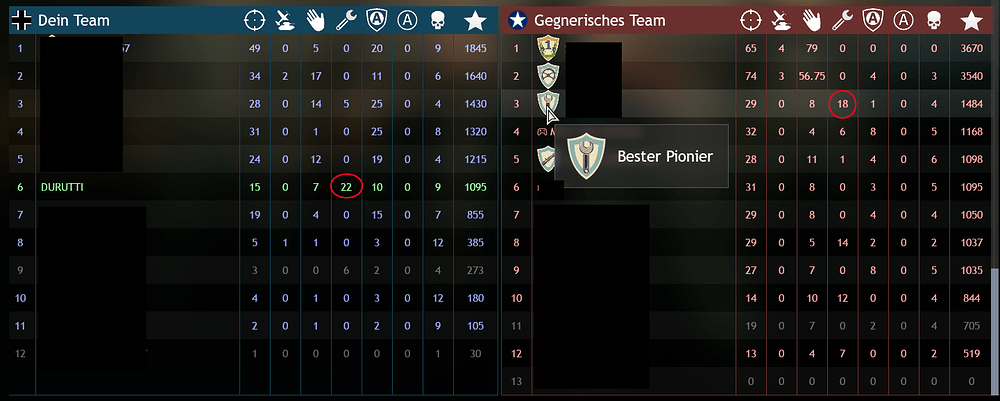Click the controller icon on enemy row 4
1000x401 pixels.
point(542,132)
